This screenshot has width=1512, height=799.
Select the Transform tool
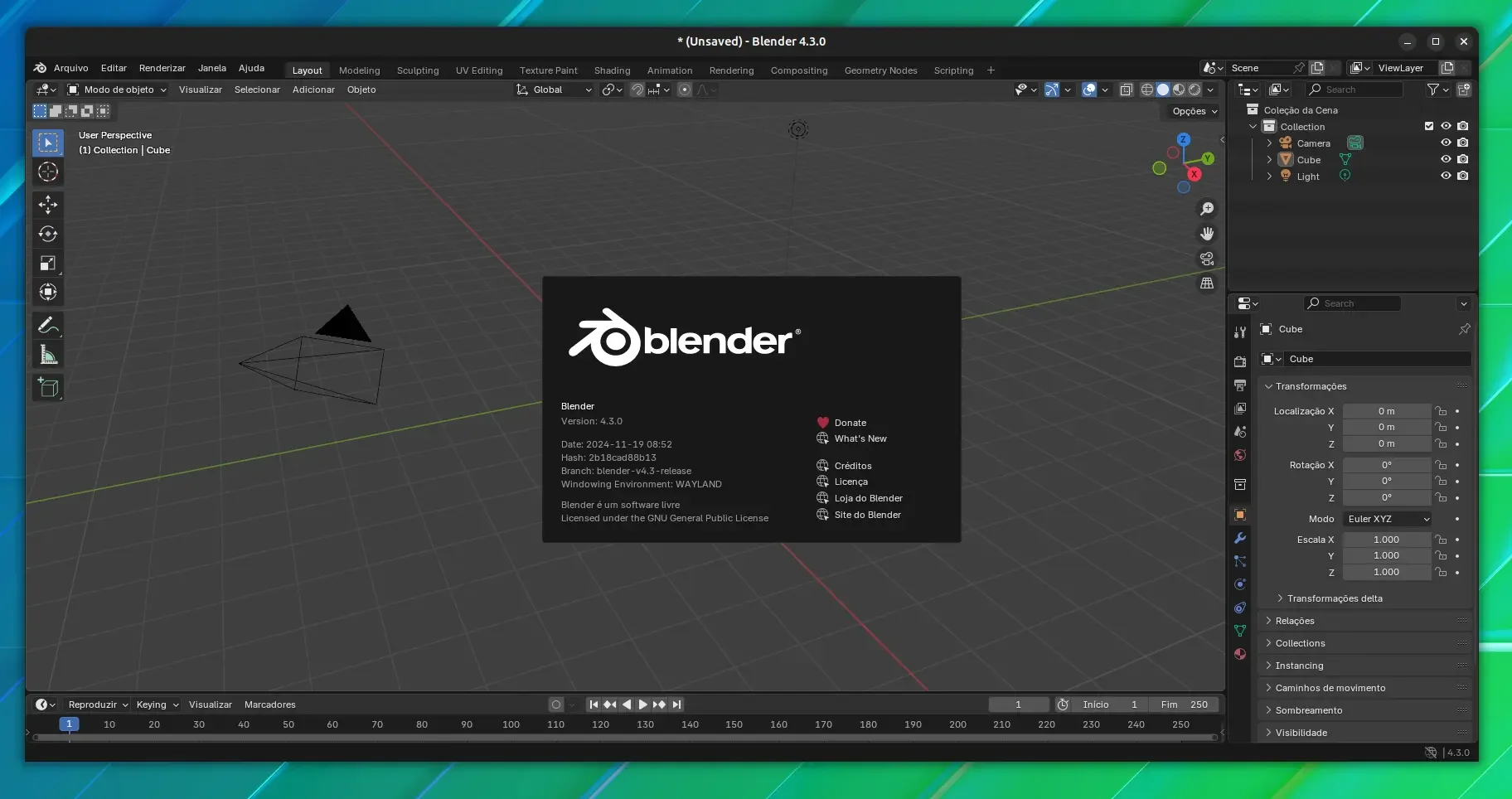click(x=48, y=292)
